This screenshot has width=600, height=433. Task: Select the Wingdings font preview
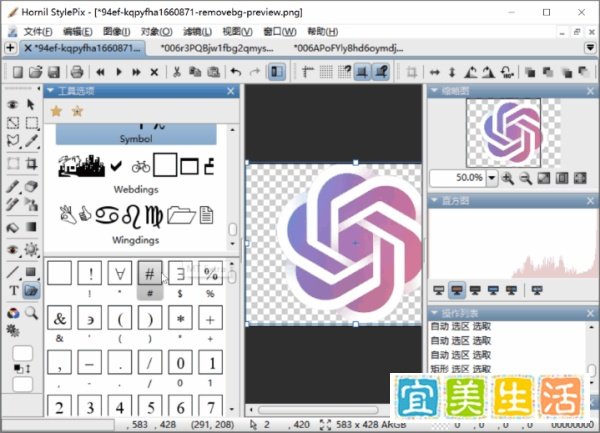click(136, 225)
